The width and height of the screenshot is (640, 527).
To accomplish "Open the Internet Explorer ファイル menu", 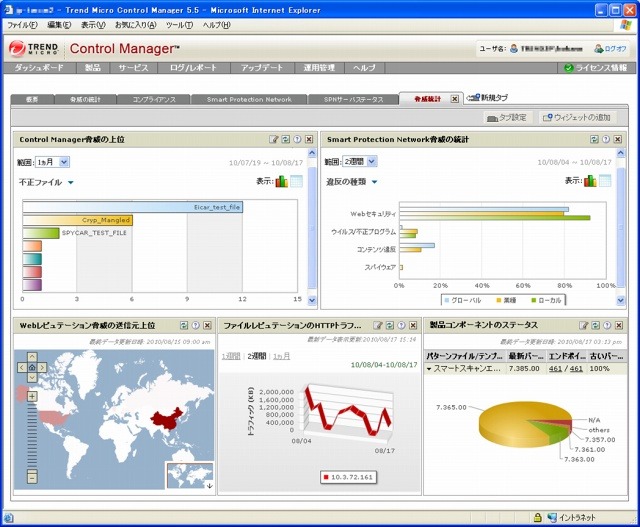I will (22, 25).
